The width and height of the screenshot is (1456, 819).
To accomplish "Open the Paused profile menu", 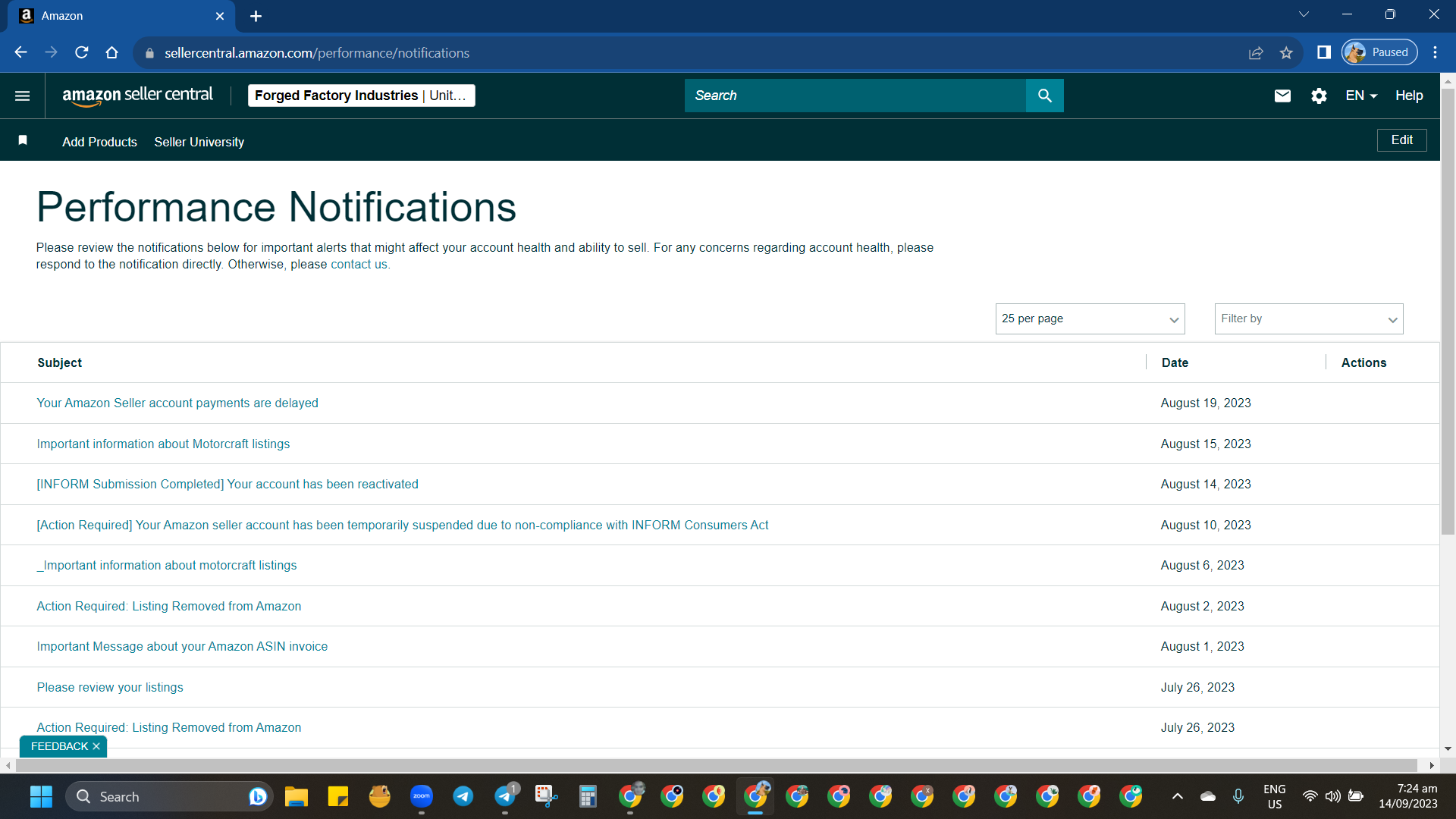I will click(x=1379, y=52).
